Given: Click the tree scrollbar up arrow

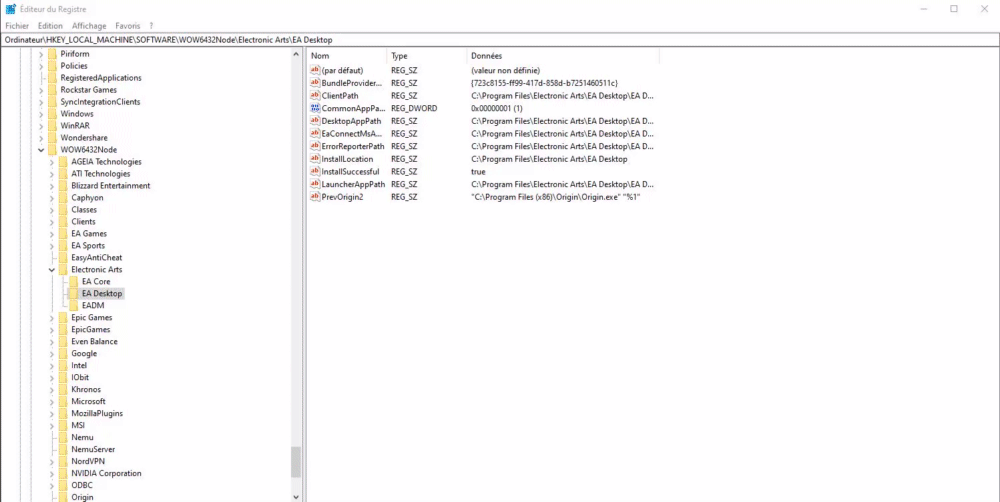Looking at the screenshot, I should click(x=296, y=55).
